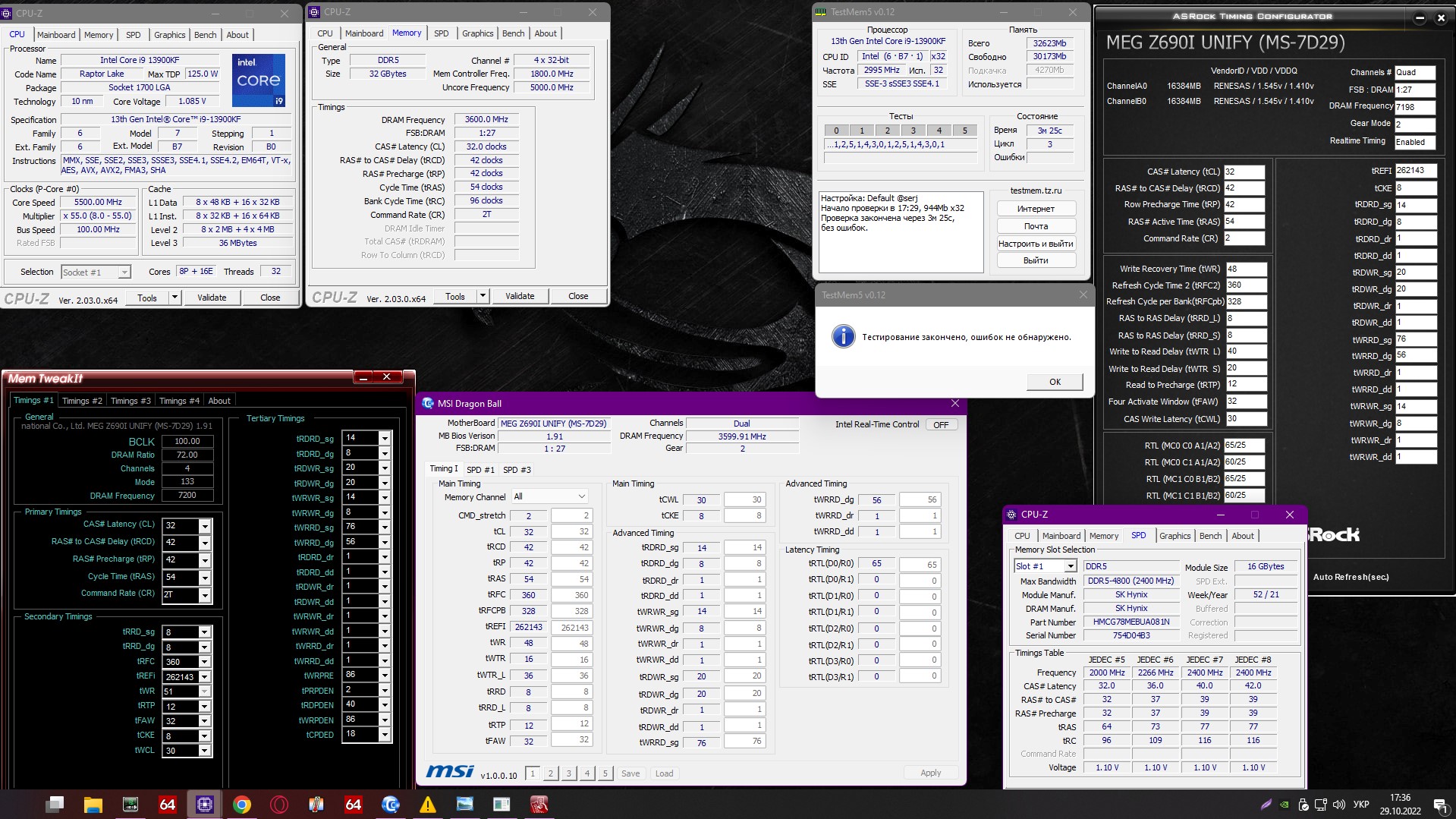Open File Explorer from the taskbar

tap(93, 805)
